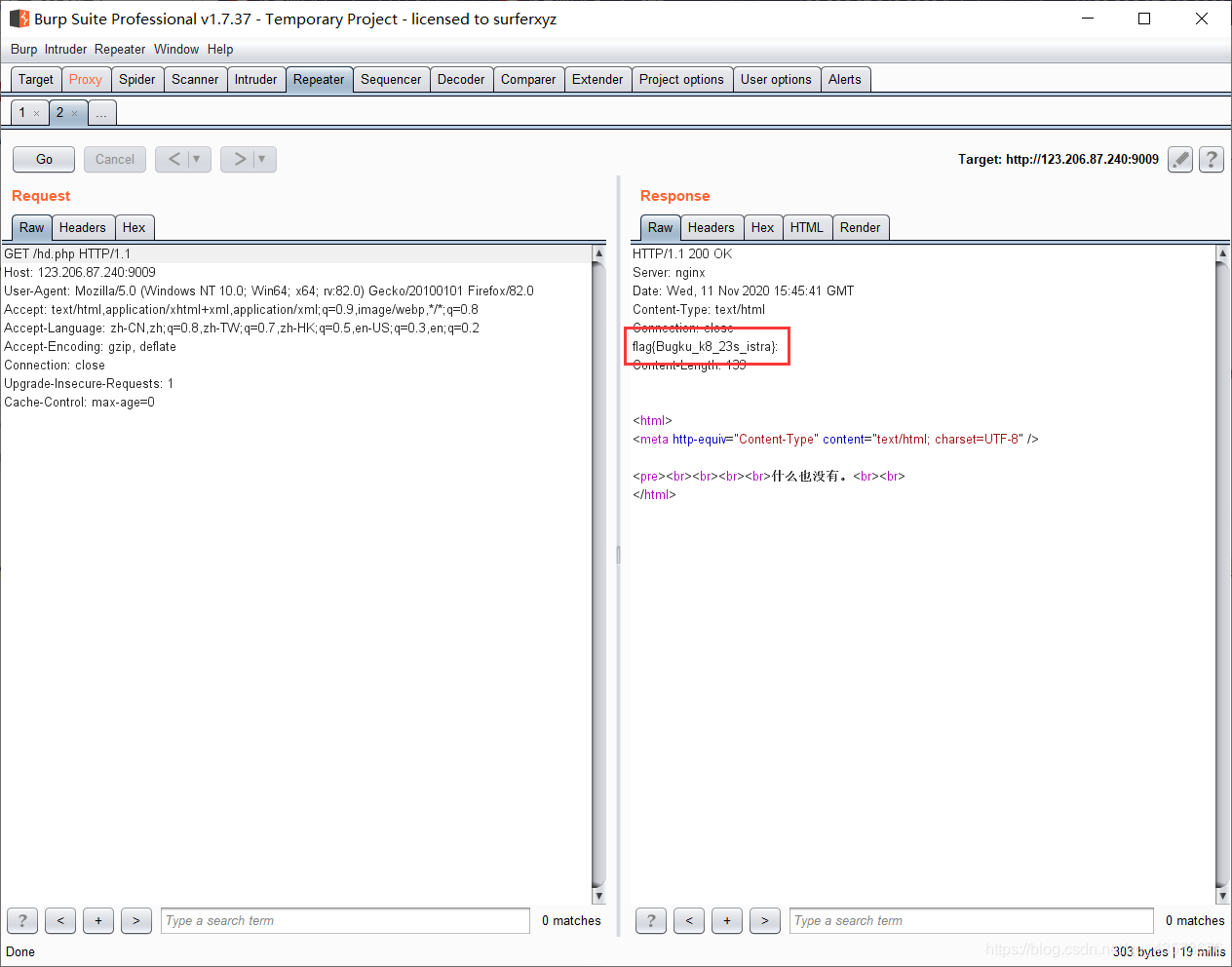The width and height of the screenshot is (1232, 967).
Task: Open the Intruder menu
Action: [65, 49]
